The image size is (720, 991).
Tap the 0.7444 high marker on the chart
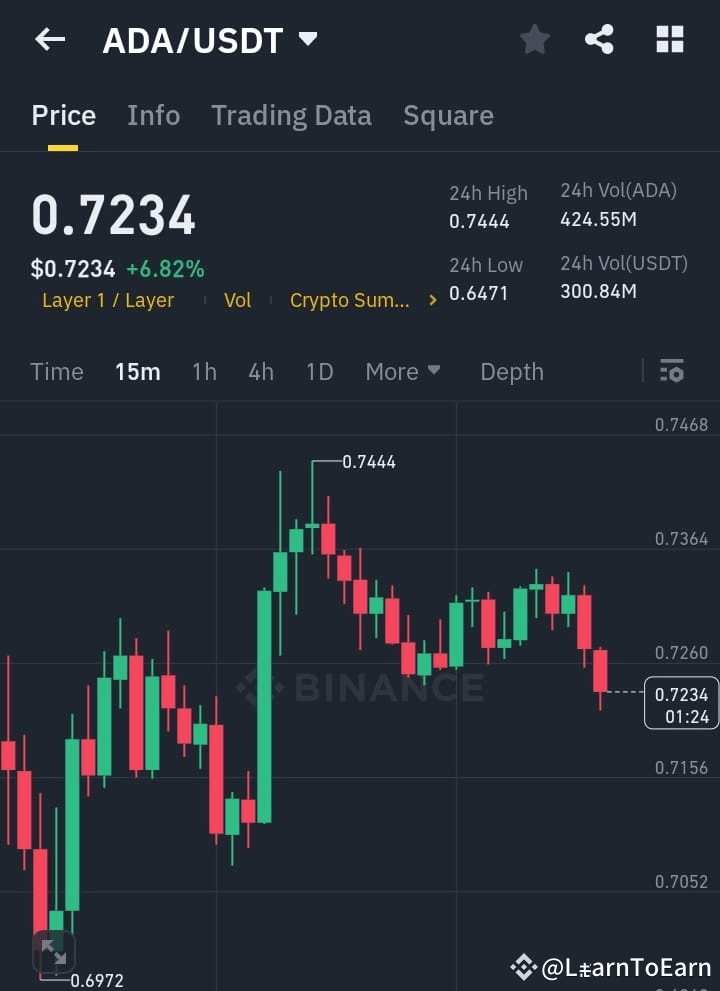coord(368,462)
